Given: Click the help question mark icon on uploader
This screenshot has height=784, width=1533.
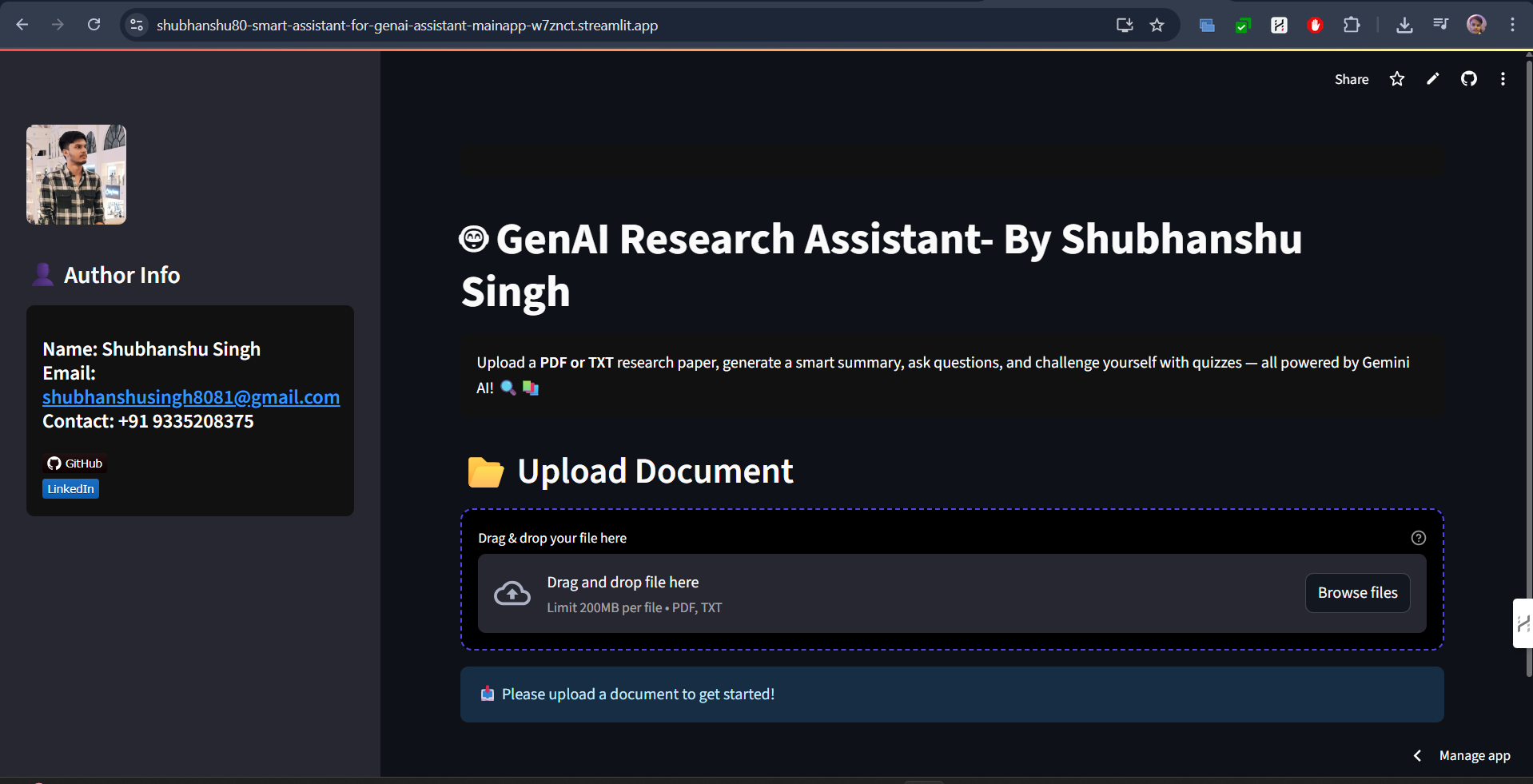Looking at the screenshot, I should tap(1419, 538).
